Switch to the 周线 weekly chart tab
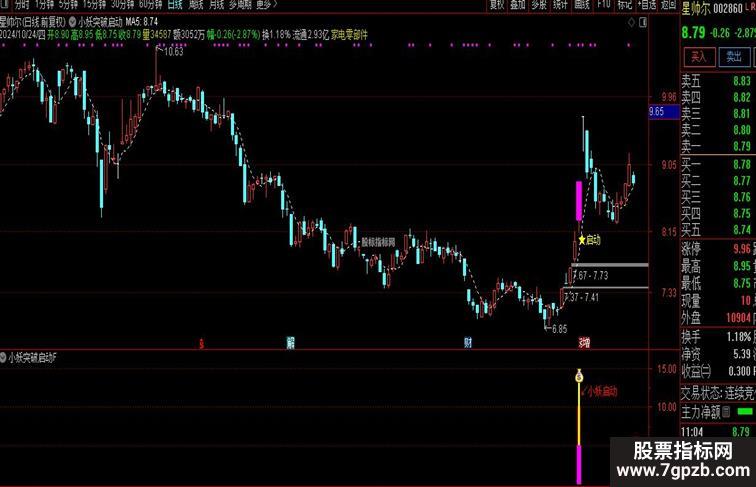Image resolution: width=756 pixels, height=487 pixels. tap(196, 5)
